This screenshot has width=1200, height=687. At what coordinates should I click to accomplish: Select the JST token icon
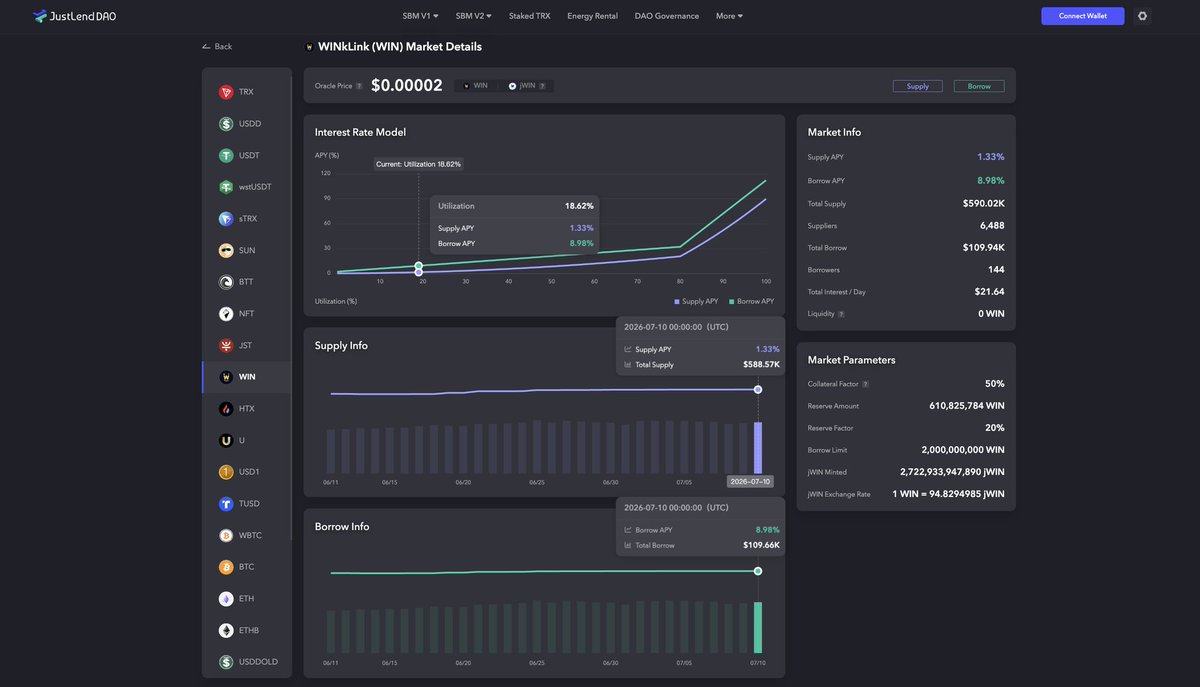[226, 345]
